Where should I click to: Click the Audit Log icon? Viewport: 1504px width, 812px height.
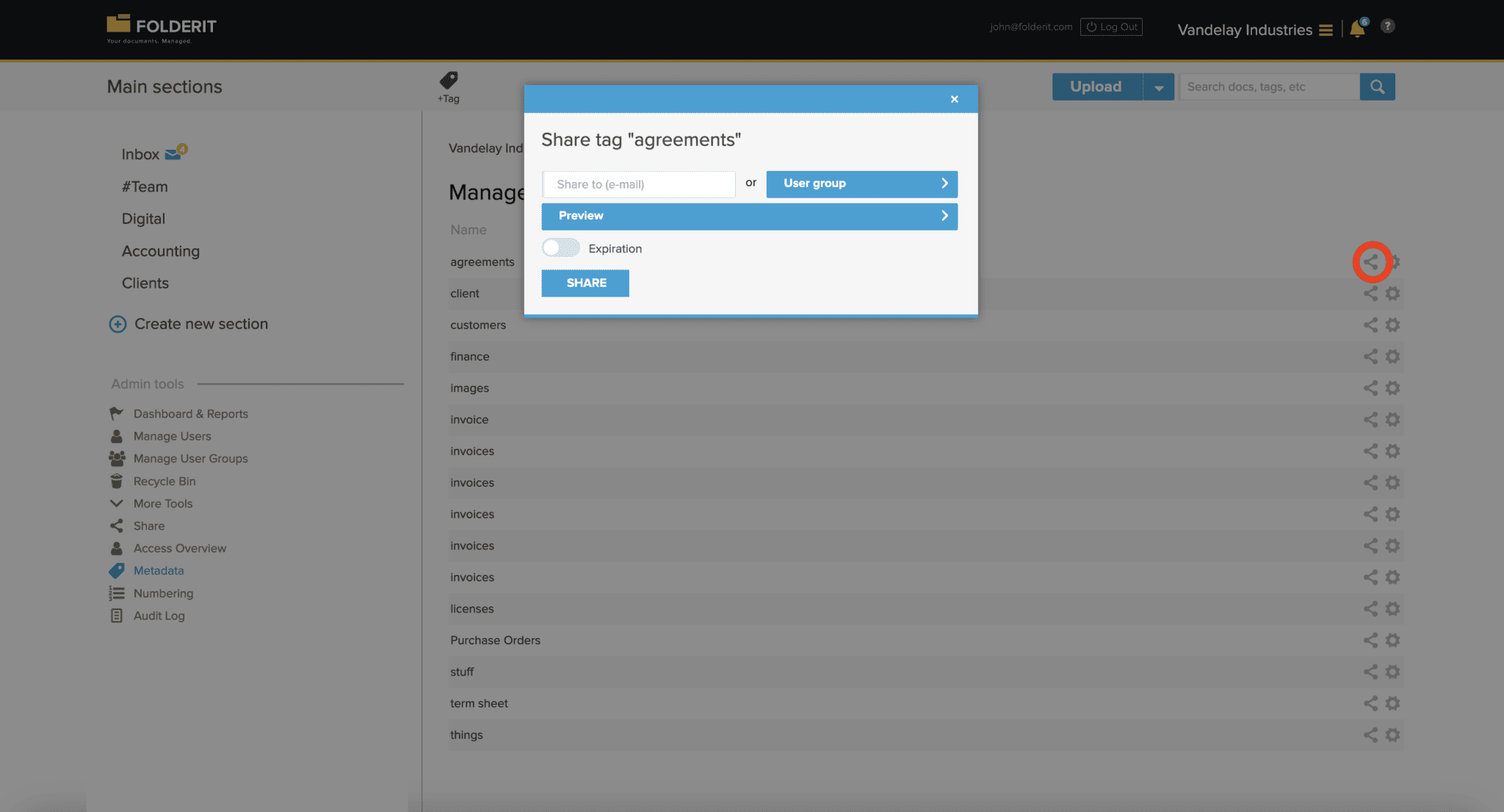click(x=117, y=615)
